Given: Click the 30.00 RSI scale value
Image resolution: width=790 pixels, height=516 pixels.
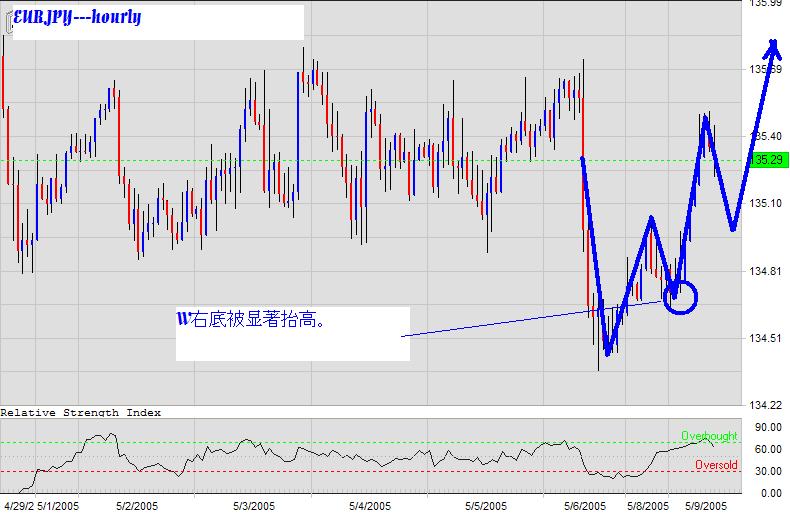Looking at the screenshot, I should 768,471.
